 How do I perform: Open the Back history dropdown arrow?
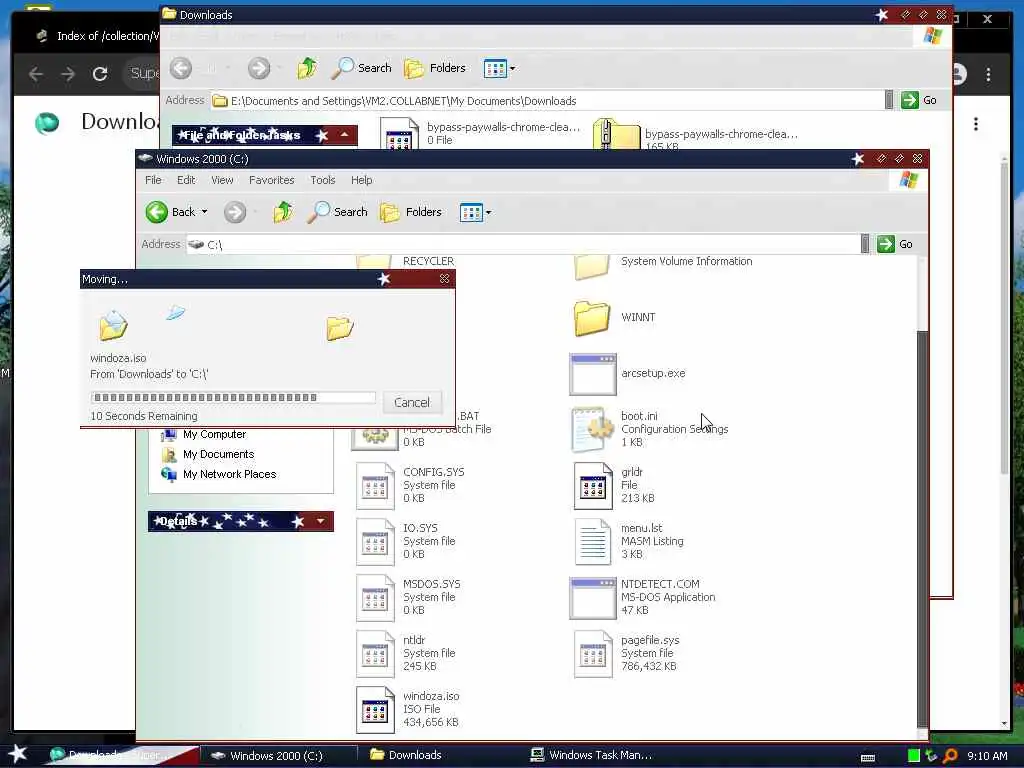204,212
